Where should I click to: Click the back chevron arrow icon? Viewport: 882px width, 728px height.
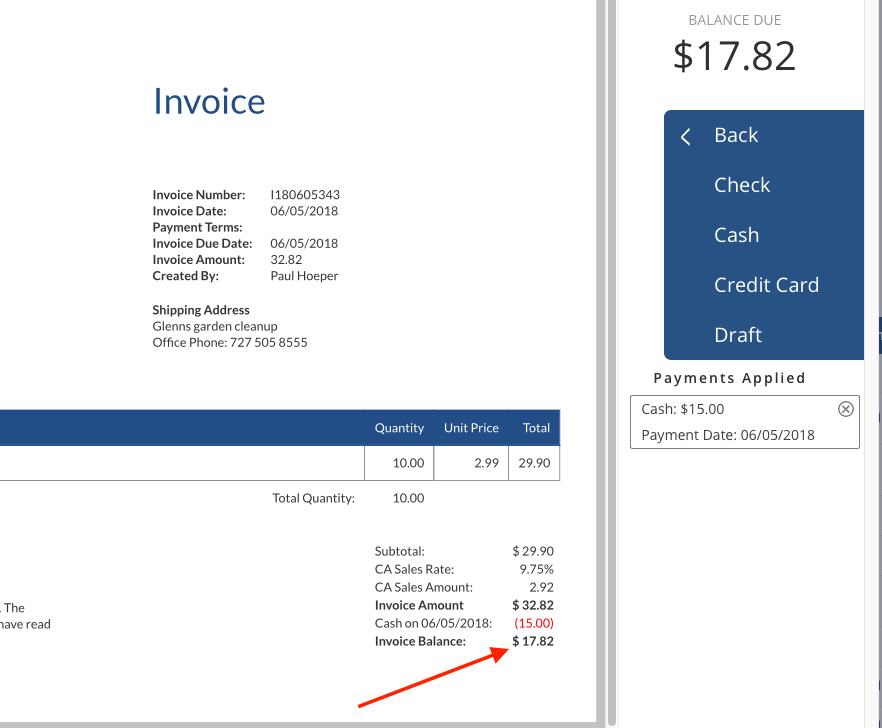point(686,137)
